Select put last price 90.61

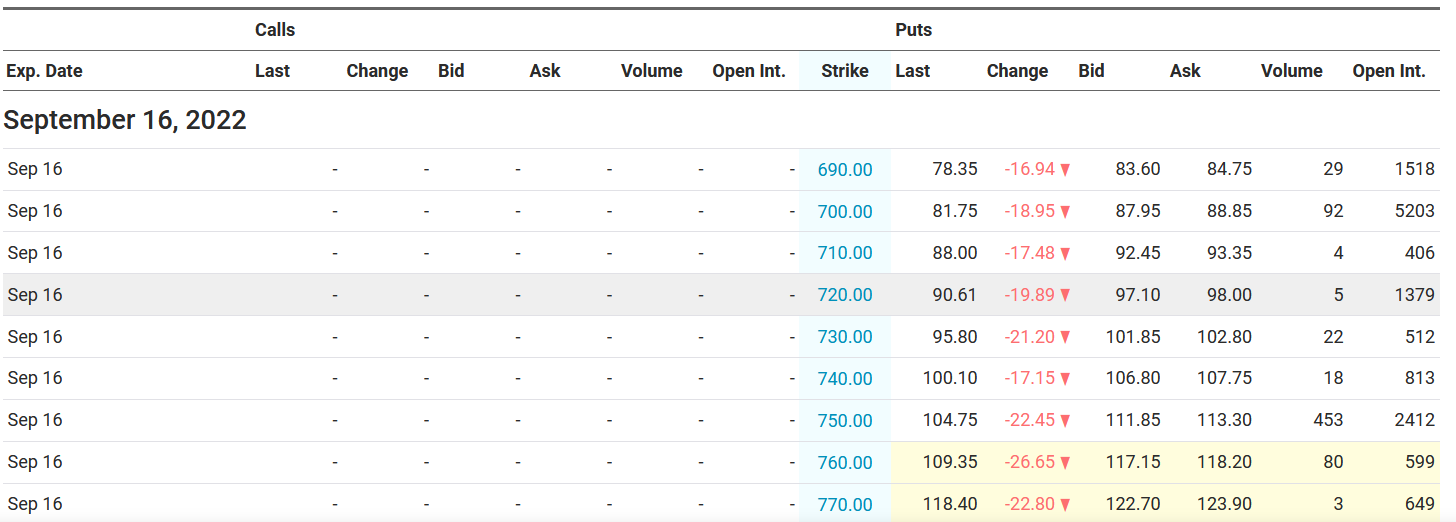coord(954,295)
